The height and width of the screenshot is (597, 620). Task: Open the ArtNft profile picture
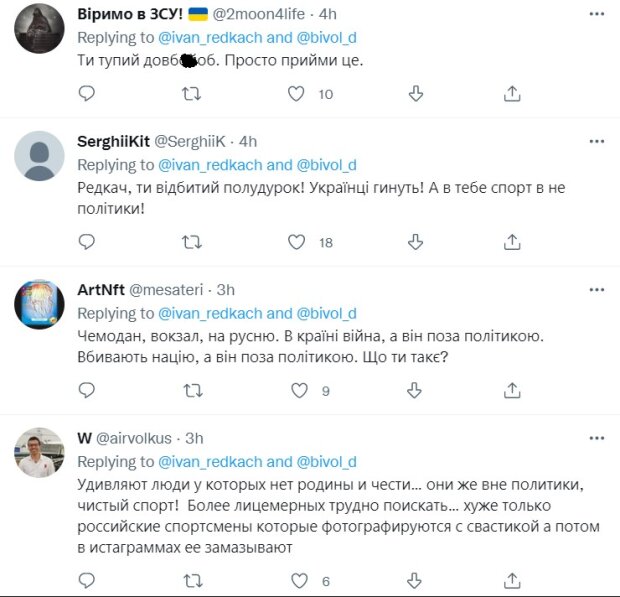point(40,304)
